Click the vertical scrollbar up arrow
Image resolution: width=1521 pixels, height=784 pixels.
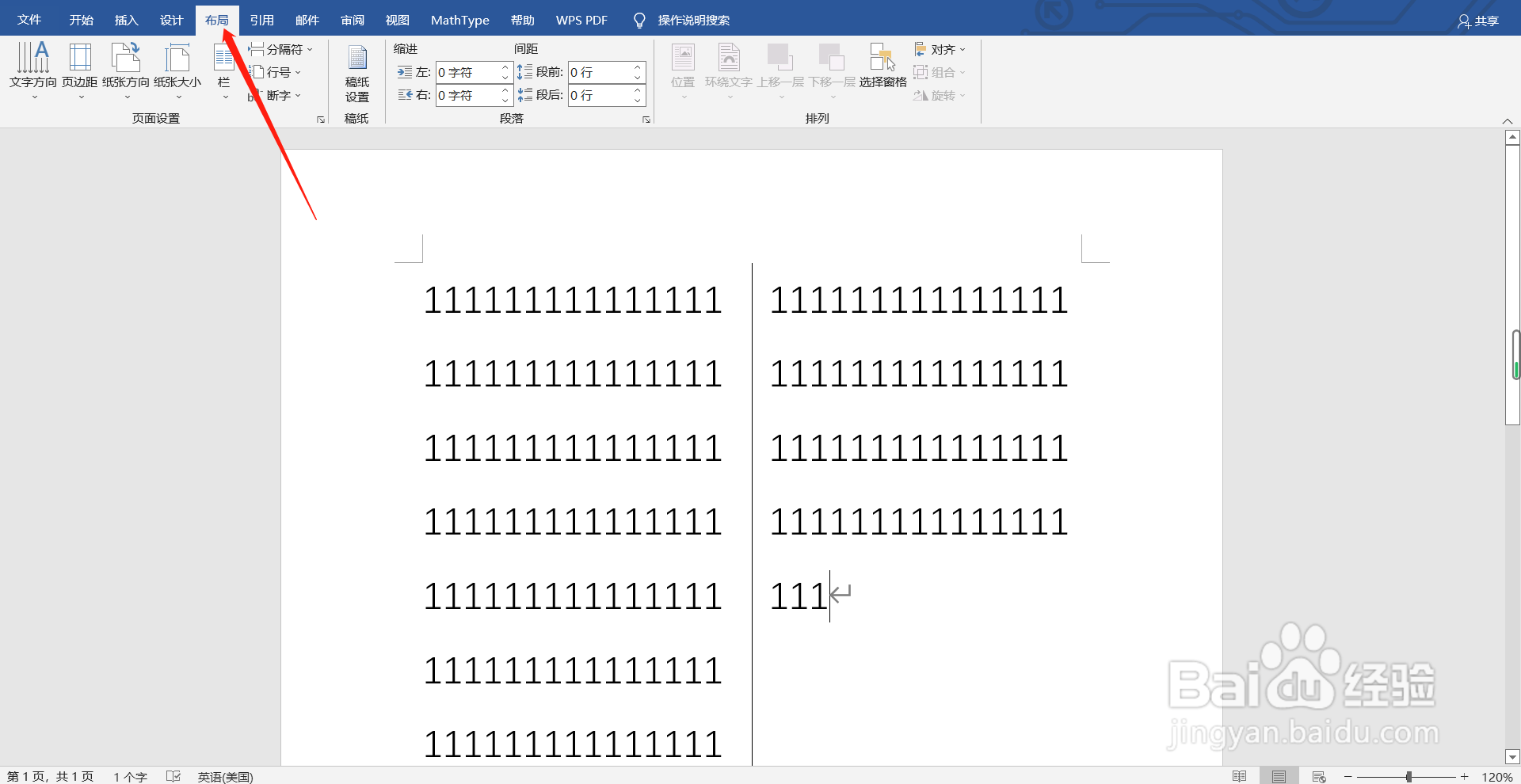[x=1512, y=137]
